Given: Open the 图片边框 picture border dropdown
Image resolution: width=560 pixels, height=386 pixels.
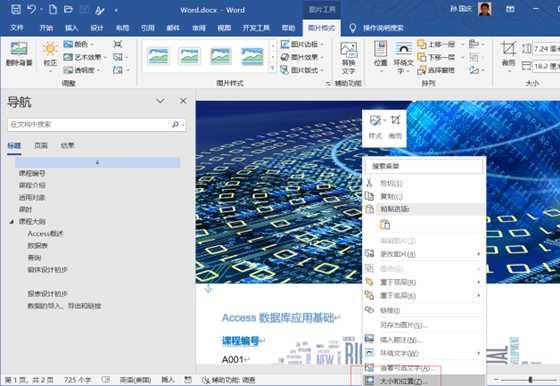Looking at the screenshot, I should point(302,44).
